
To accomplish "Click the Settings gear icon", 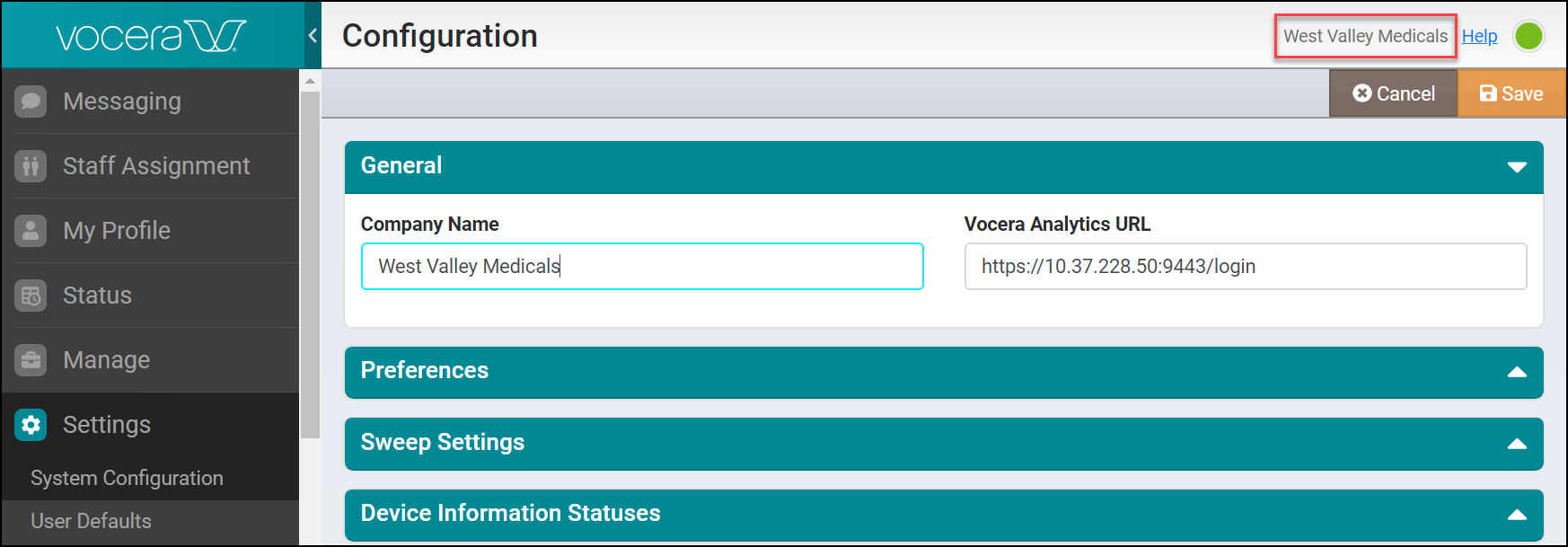I will [x=31, y=425].
